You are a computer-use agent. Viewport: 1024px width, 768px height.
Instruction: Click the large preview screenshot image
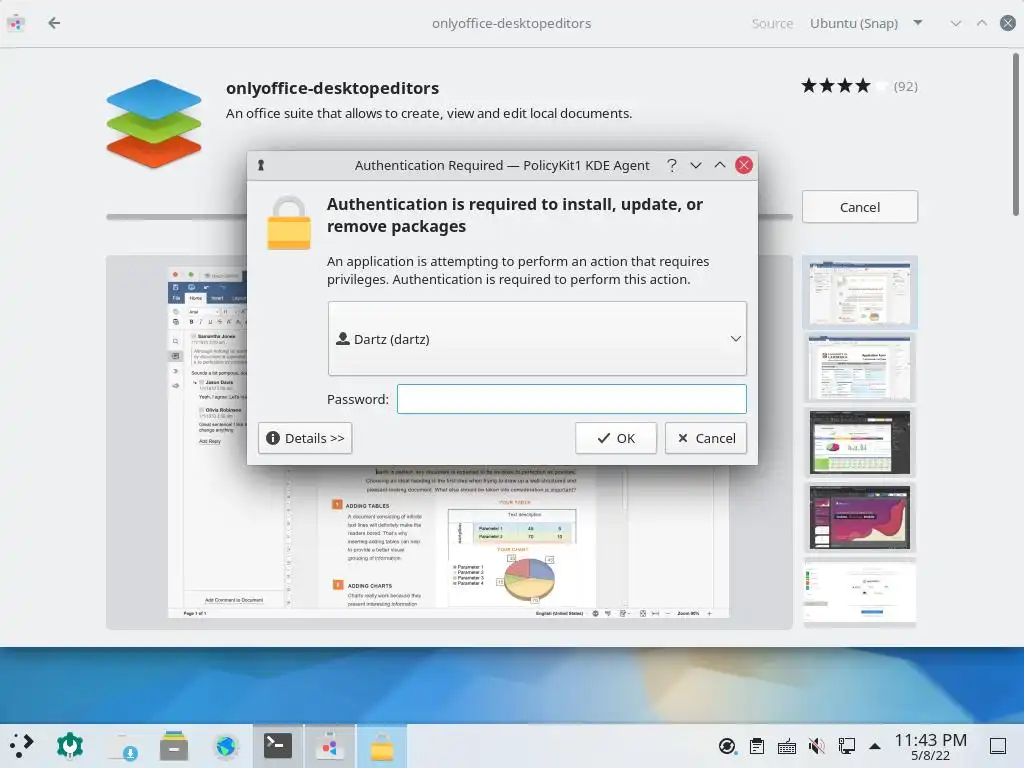(449, 442)
